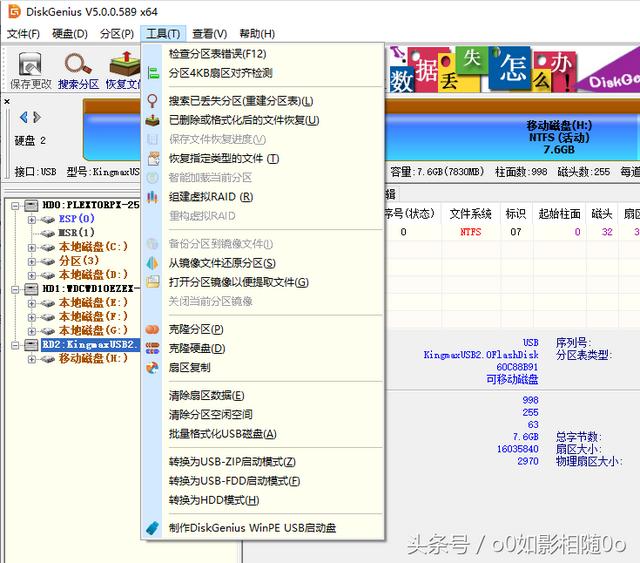640x563 pixels.
Task: Open the 查看(V) menu
Action: (x=209, y=34)
